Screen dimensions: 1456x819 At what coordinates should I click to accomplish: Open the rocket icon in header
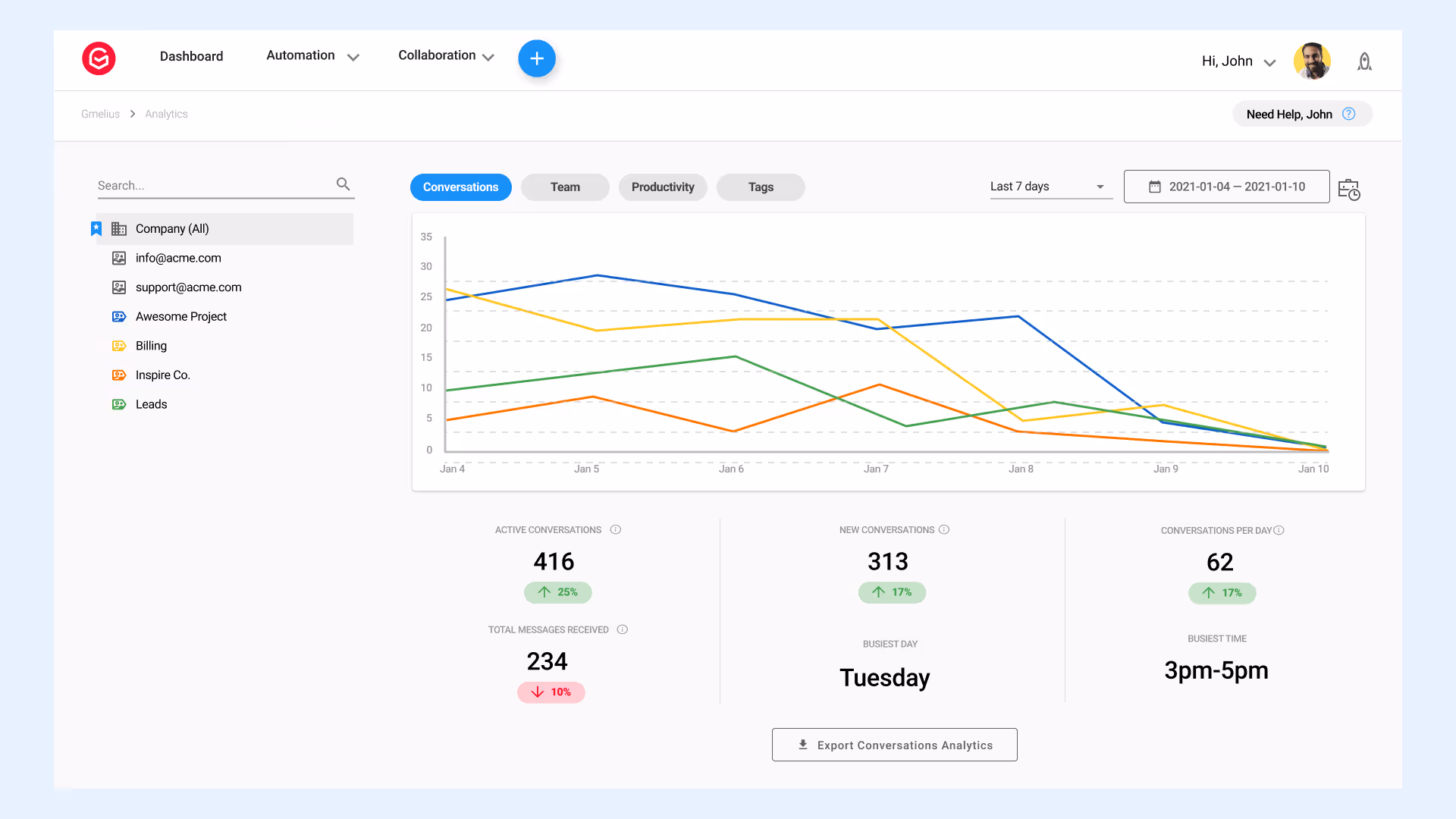(x=1364, y=61)
